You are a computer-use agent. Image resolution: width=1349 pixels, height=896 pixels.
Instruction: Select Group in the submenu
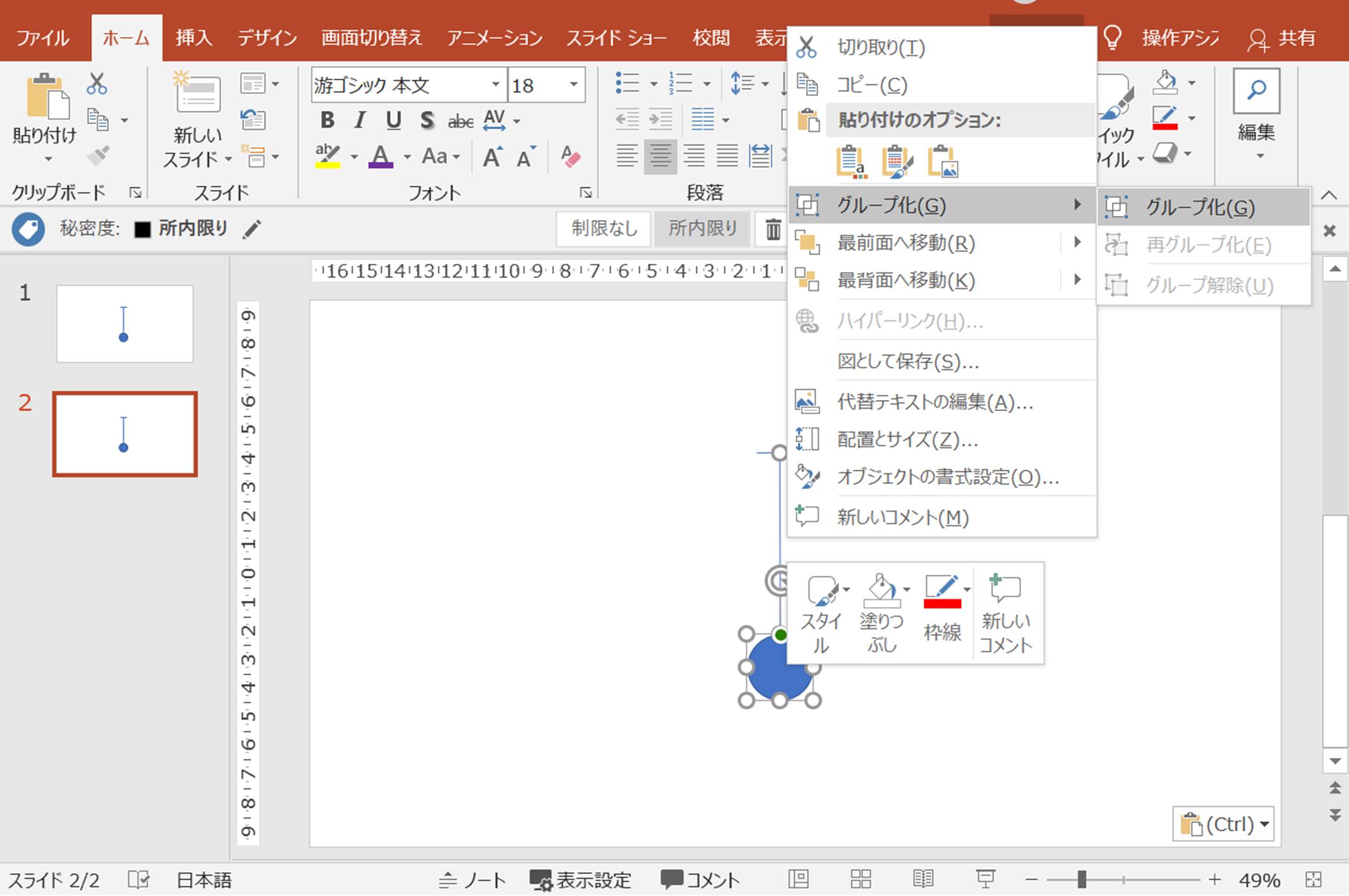tap(1200, 207)
